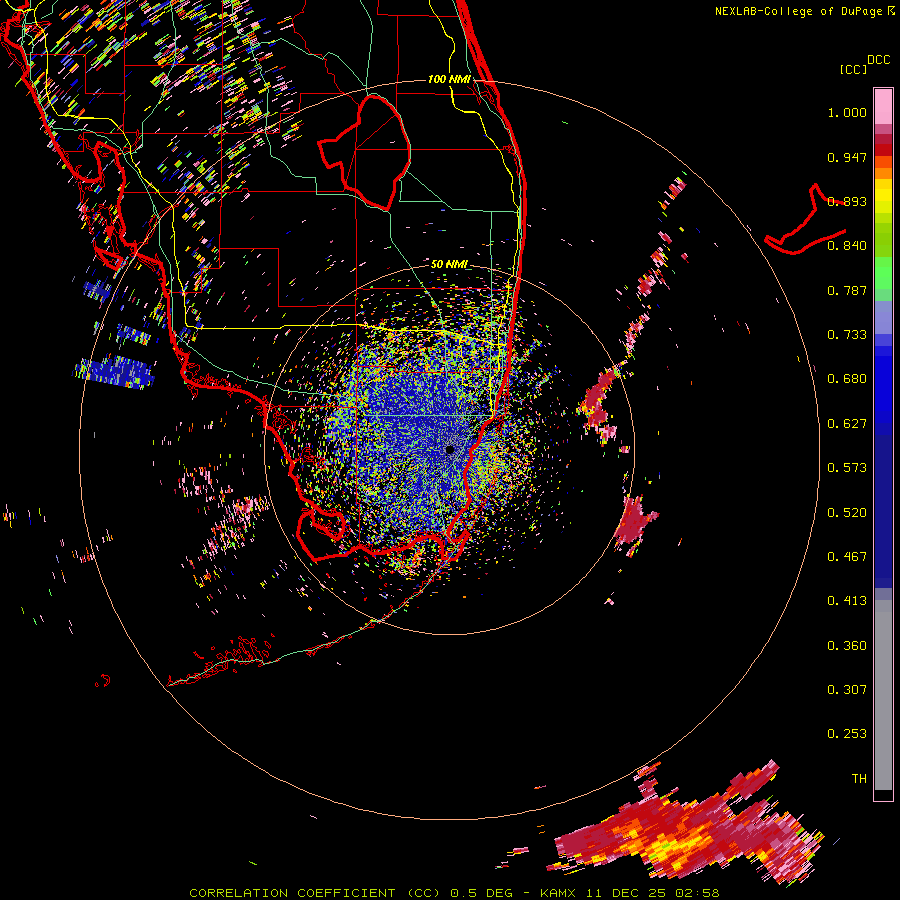The image size is (900, 900).
Task: Select the 0.947 scale value
Action: [x=847, y=157]
